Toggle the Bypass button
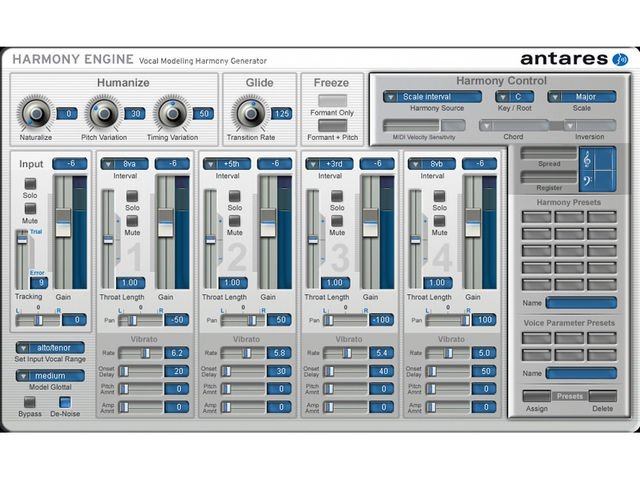 pyautogui.click(x=30, y=402)
